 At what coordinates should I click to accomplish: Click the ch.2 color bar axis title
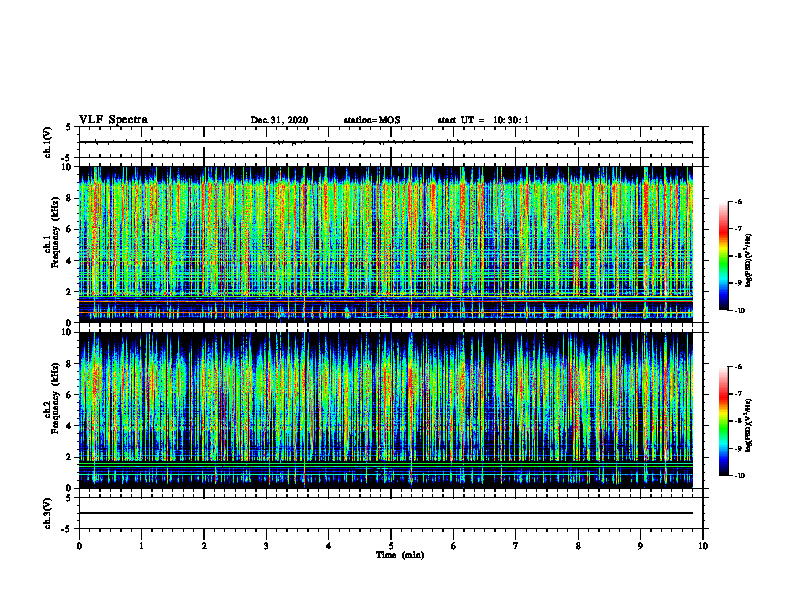pyautogui.click(x=749, y=426)
